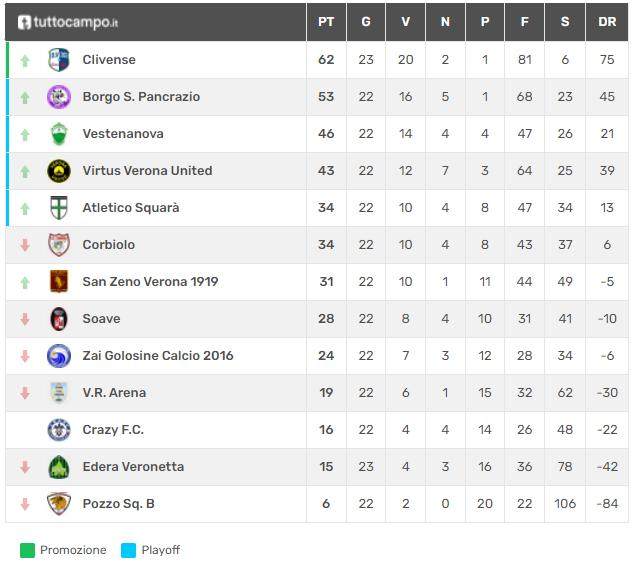Click the Pozzo Sq. B crest icon
Image resolution: width=636 pixels, height=565 pixels.
coord(59,504)
